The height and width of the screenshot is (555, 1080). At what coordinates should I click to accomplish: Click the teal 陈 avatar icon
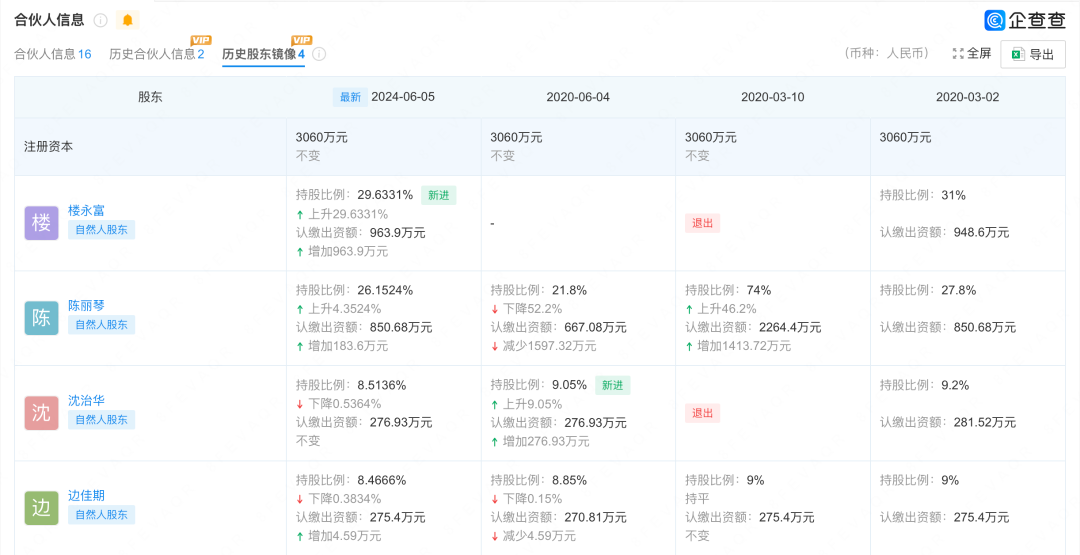(41, 318)
